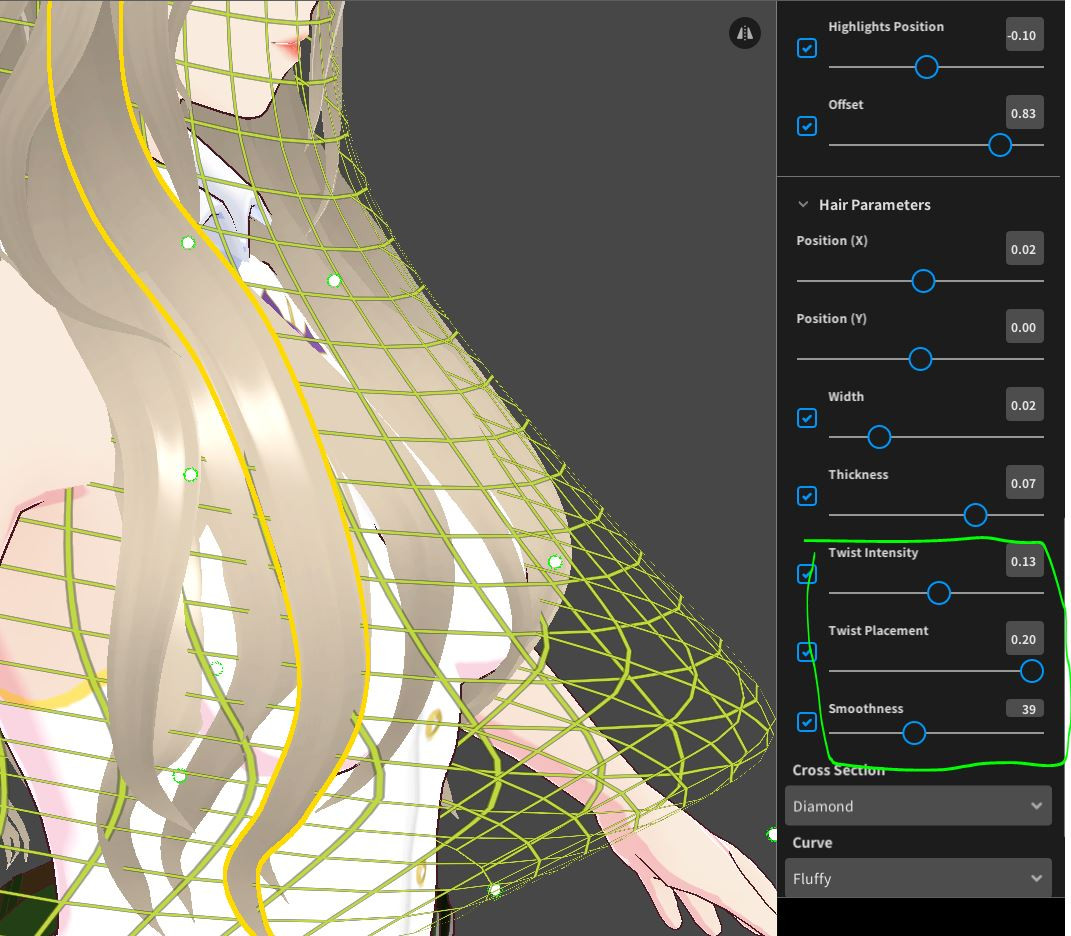
Task: Collapse the Hair Parameters section
Action: coord(803,204)
